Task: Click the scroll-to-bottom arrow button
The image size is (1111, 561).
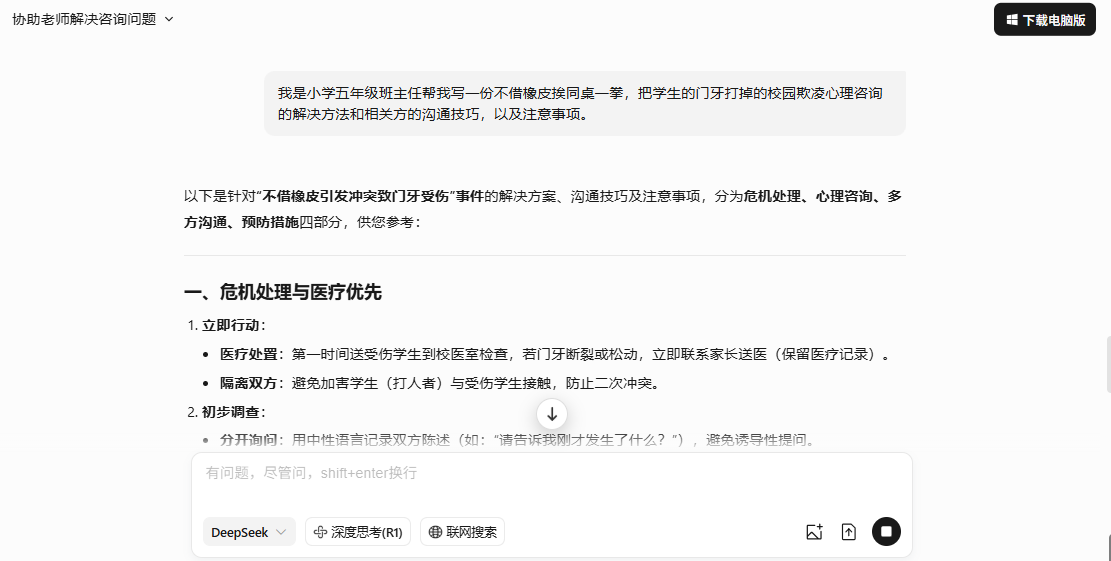Action: [x=552, y=414]
